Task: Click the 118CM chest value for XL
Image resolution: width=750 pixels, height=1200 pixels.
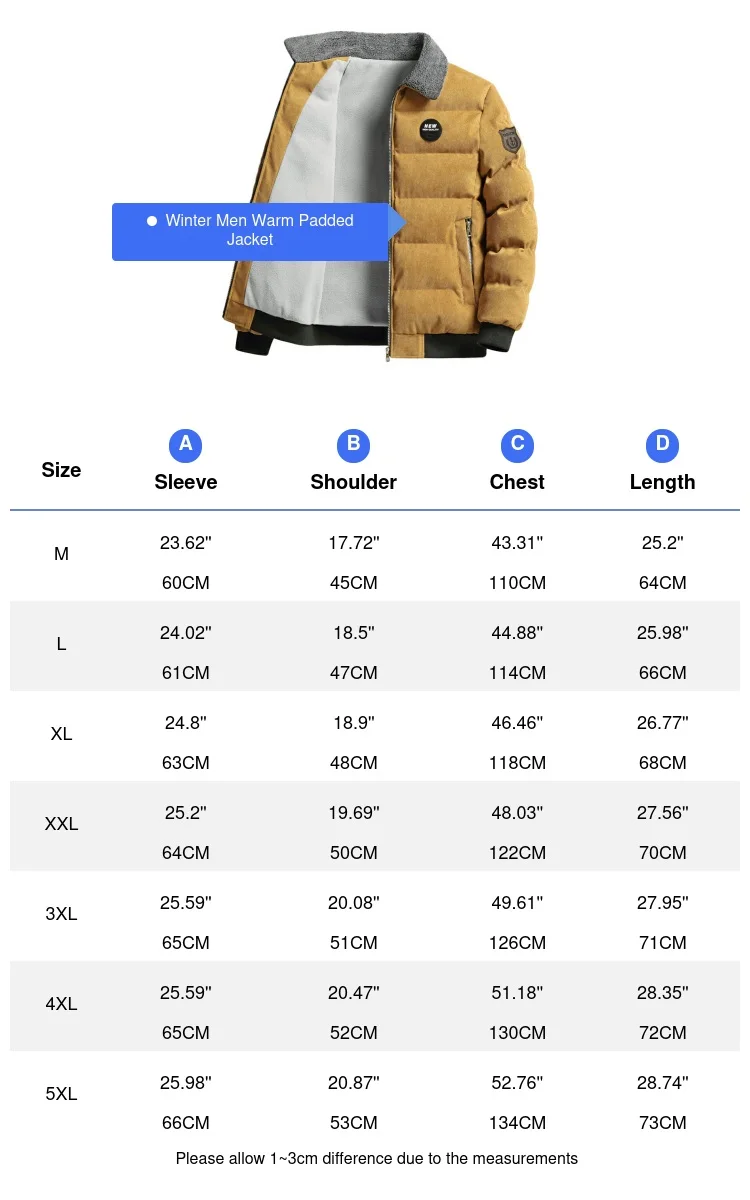Action: click(x=517, y=763)
